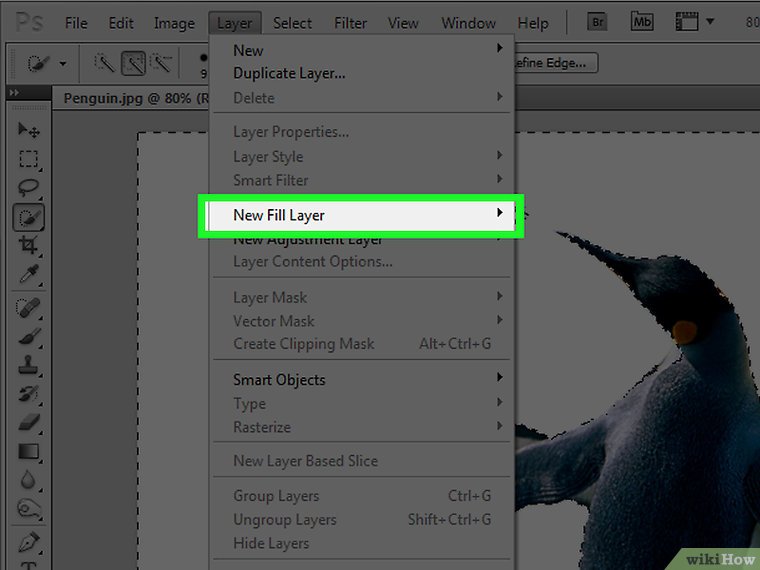
Task: Choose Duplicate Layer from the menu
Action: coord(362,73)
